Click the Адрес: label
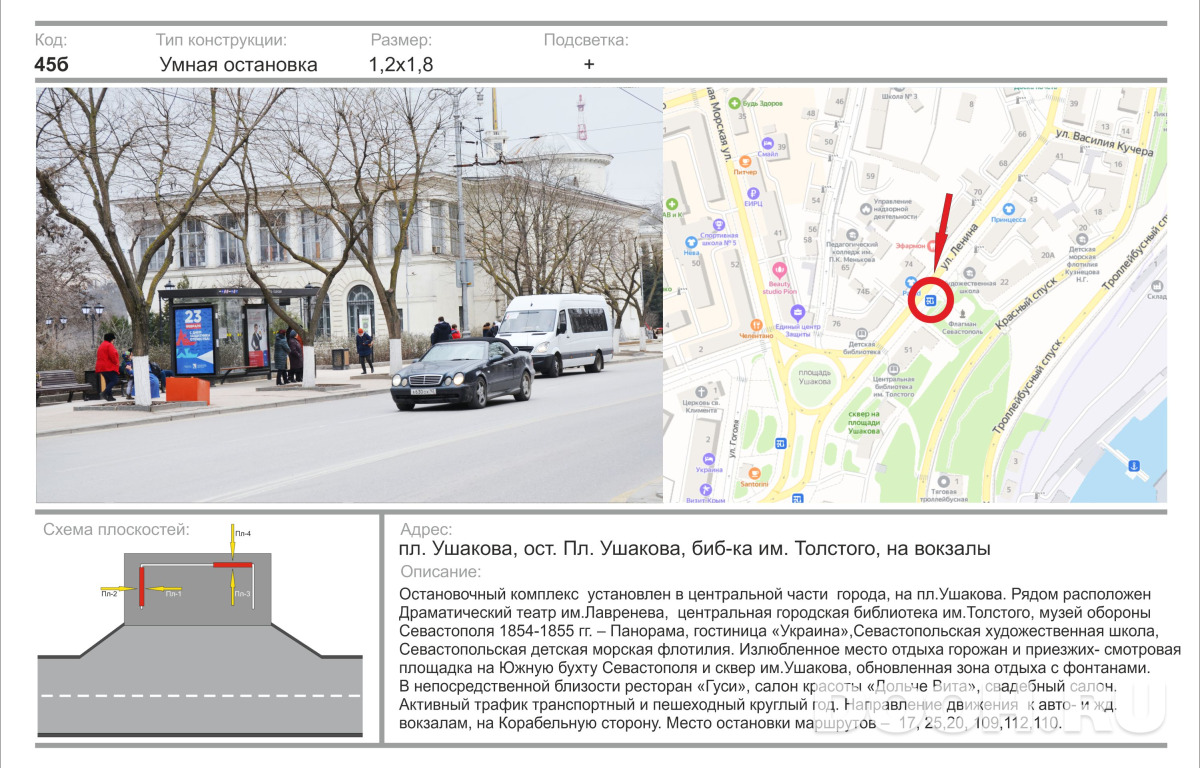This screenshot has width=1200, height=768. [x=426, y=530]
